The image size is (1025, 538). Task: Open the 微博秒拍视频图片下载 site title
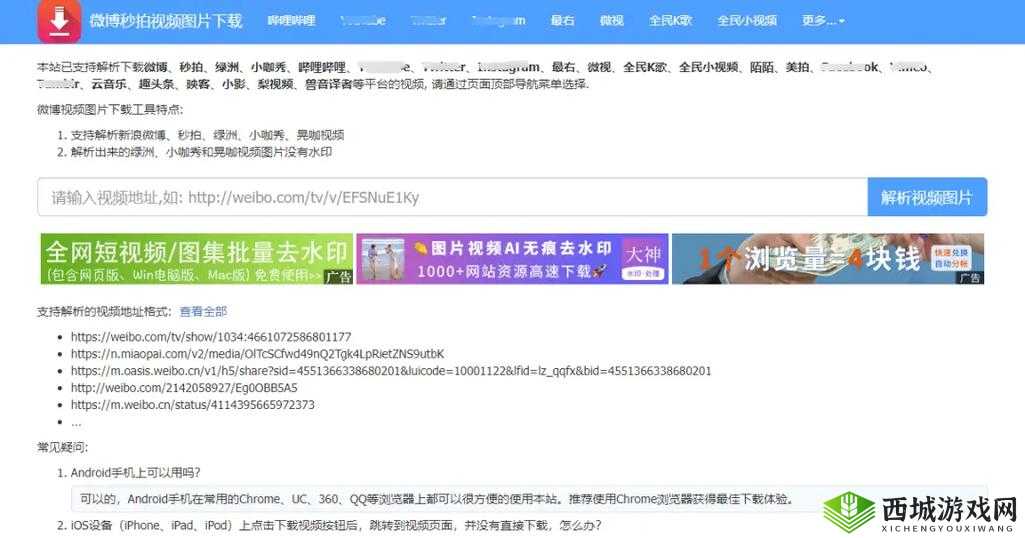(x=166, y=21)
